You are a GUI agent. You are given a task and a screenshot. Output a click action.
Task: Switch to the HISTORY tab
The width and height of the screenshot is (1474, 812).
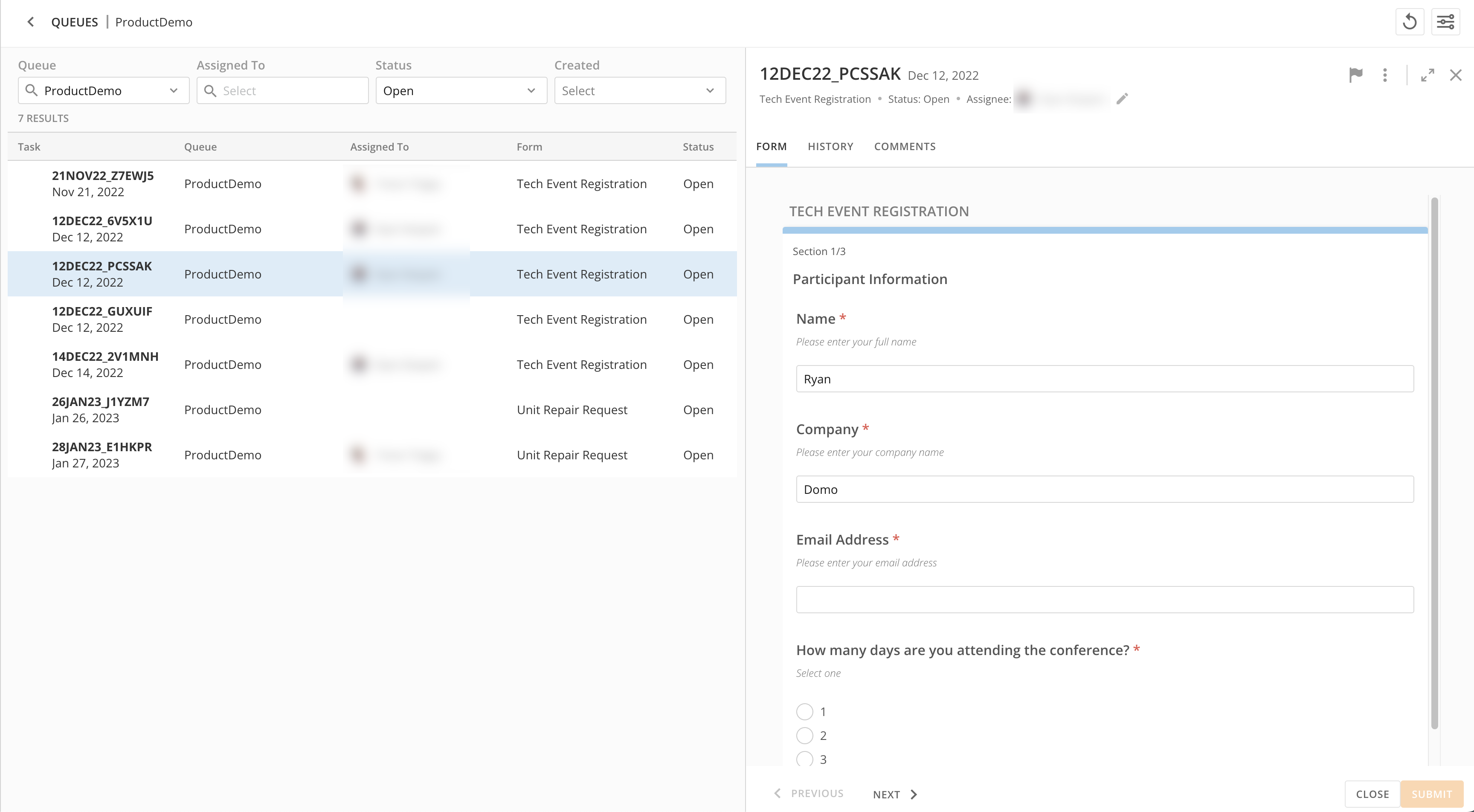point(830,146)
